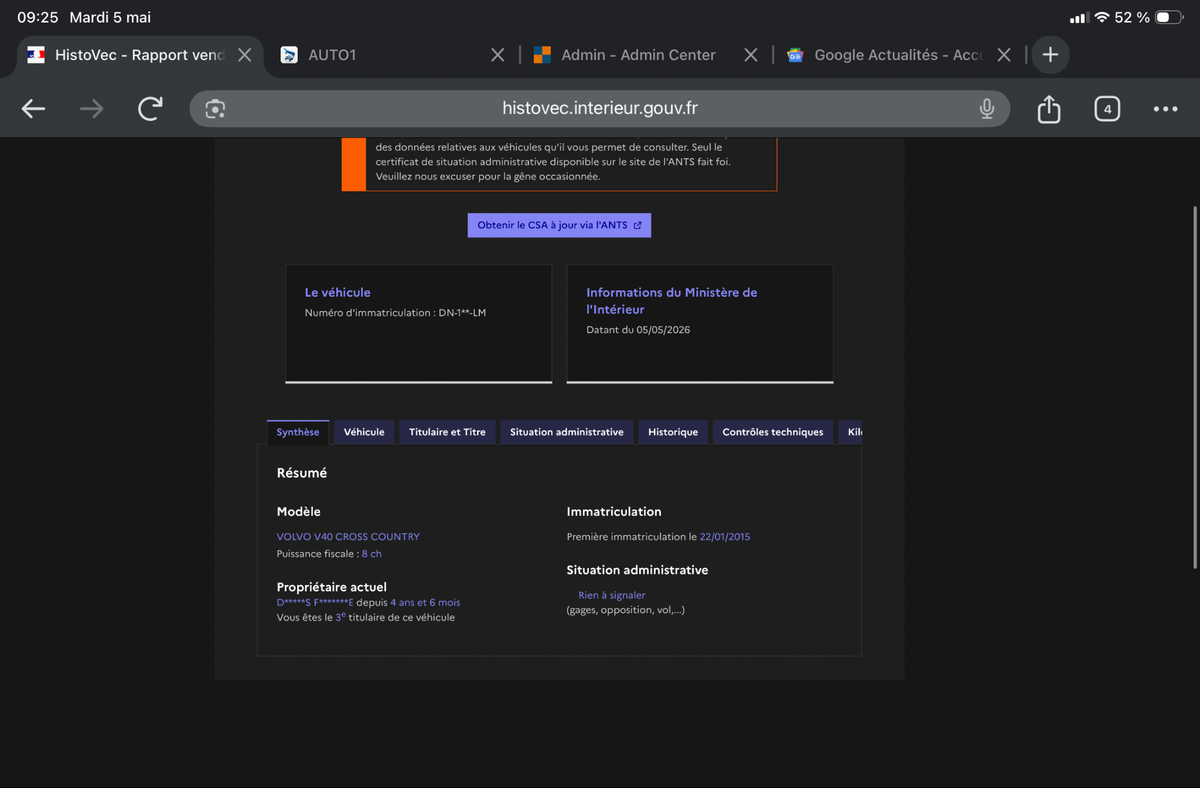Open the share sheet icon
The image size is (1200, 788).
point(1048,109)
